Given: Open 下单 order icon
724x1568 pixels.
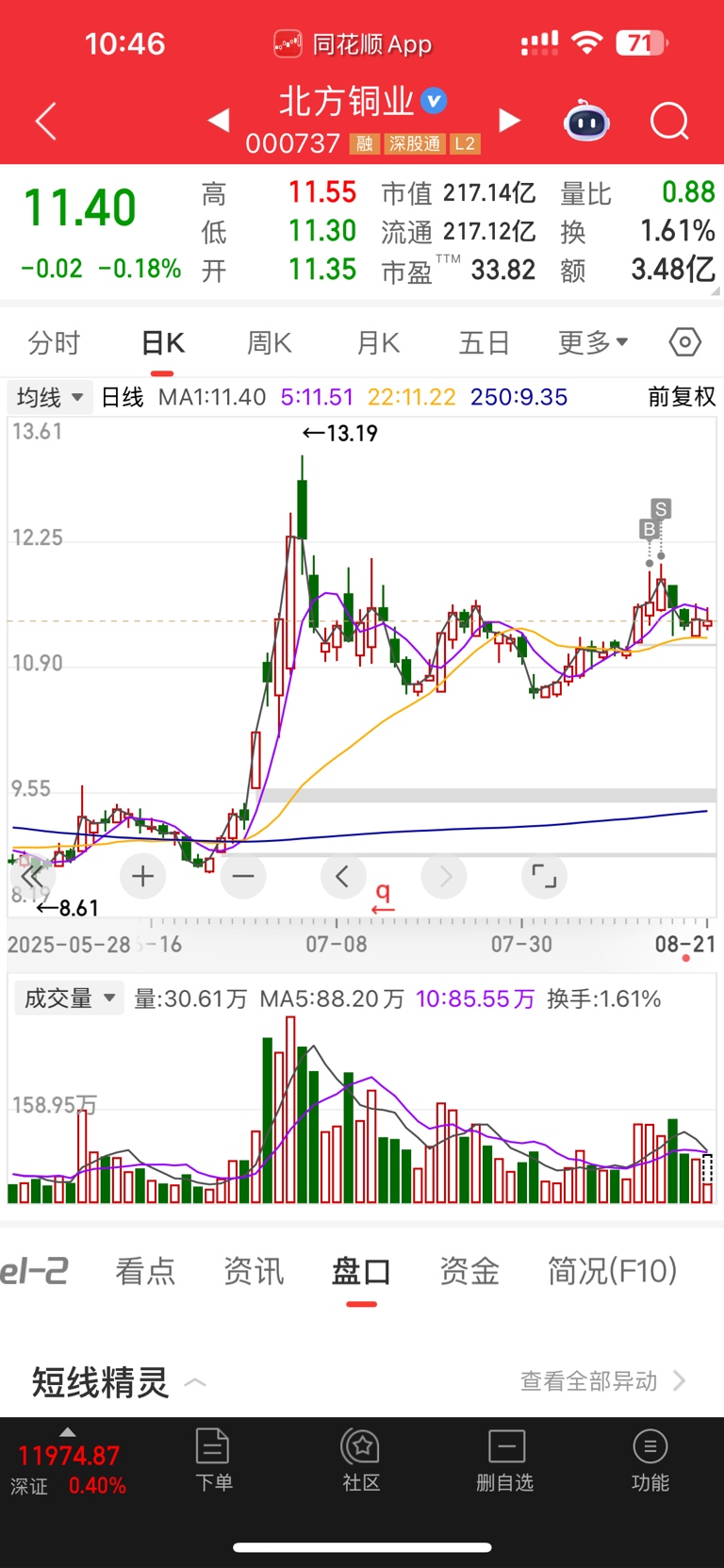Looking at the screenshot, I should (213, 1460).
